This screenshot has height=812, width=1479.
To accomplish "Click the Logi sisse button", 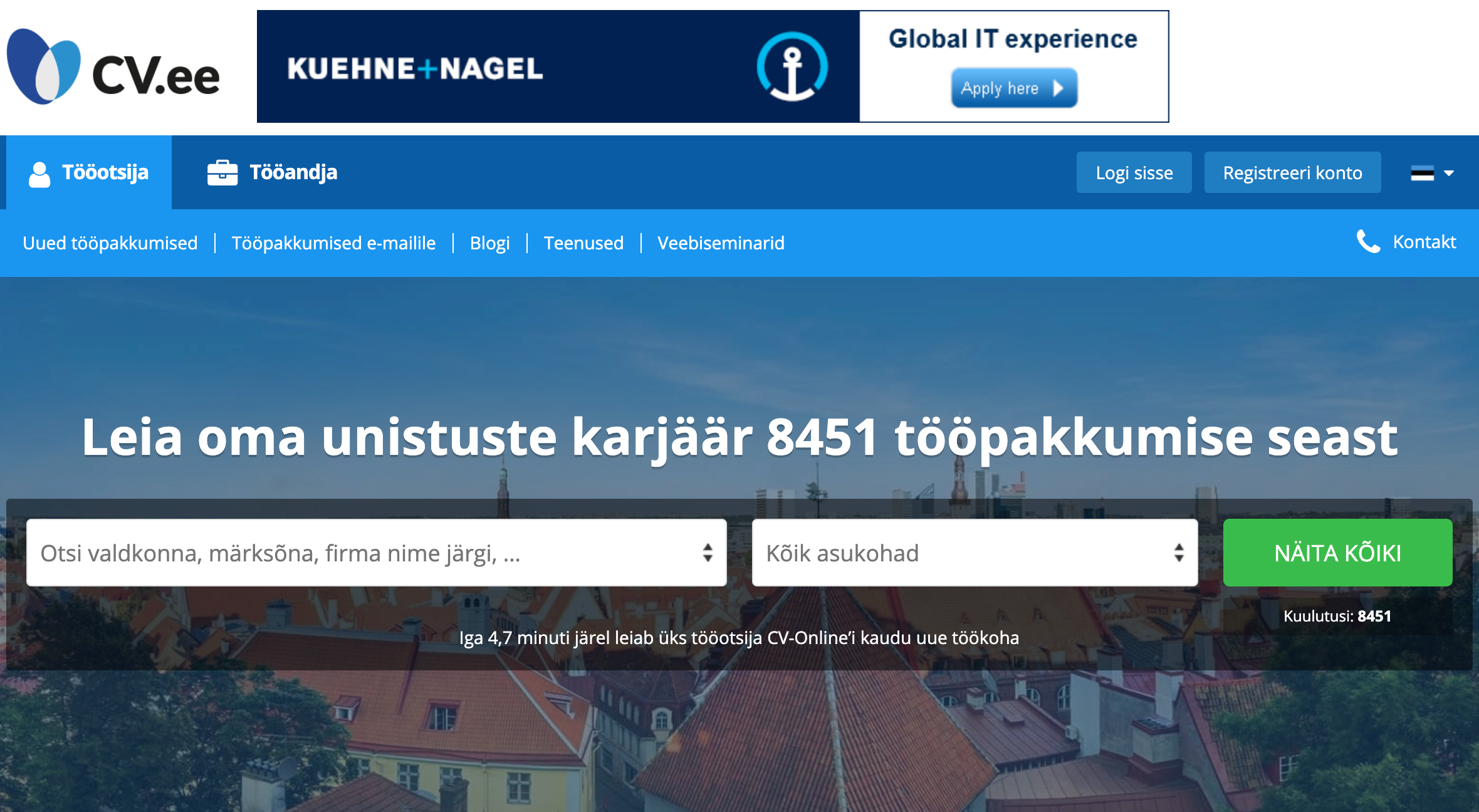I will 1134,172.
